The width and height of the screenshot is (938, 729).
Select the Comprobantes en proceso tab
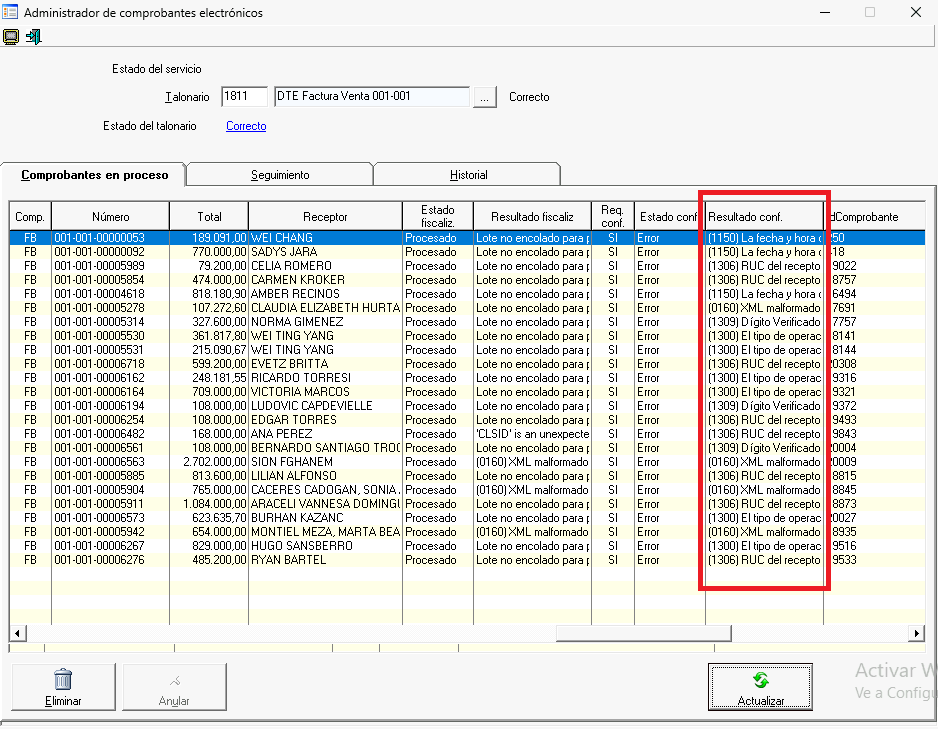[x=95, y=175]
